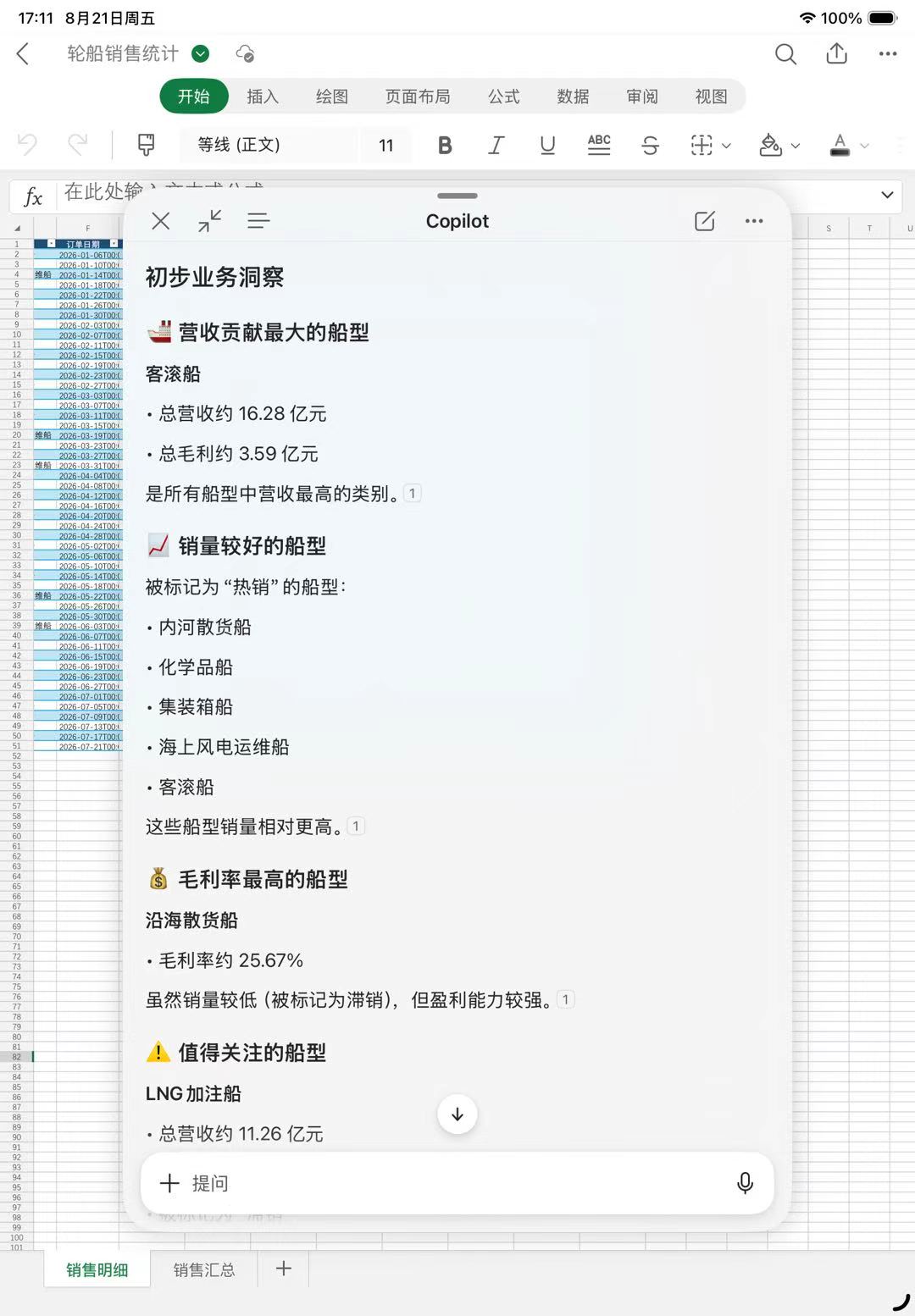Share the workbook via share icon
Screen dimensions: 915x1316
click(836, 53)
